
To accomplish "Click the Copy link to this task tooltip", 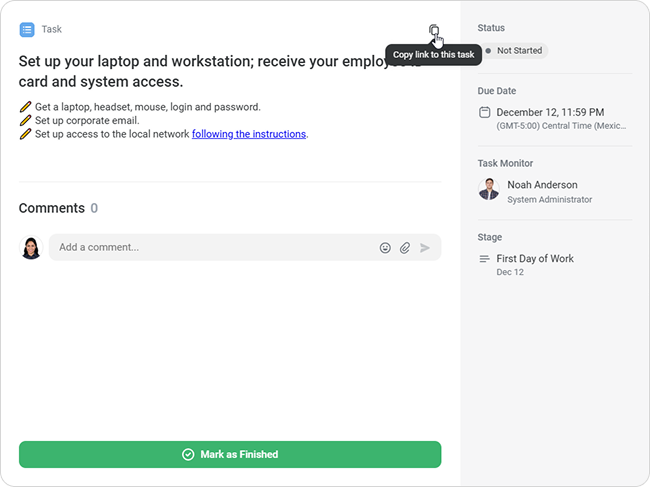I will click(433, 55).
